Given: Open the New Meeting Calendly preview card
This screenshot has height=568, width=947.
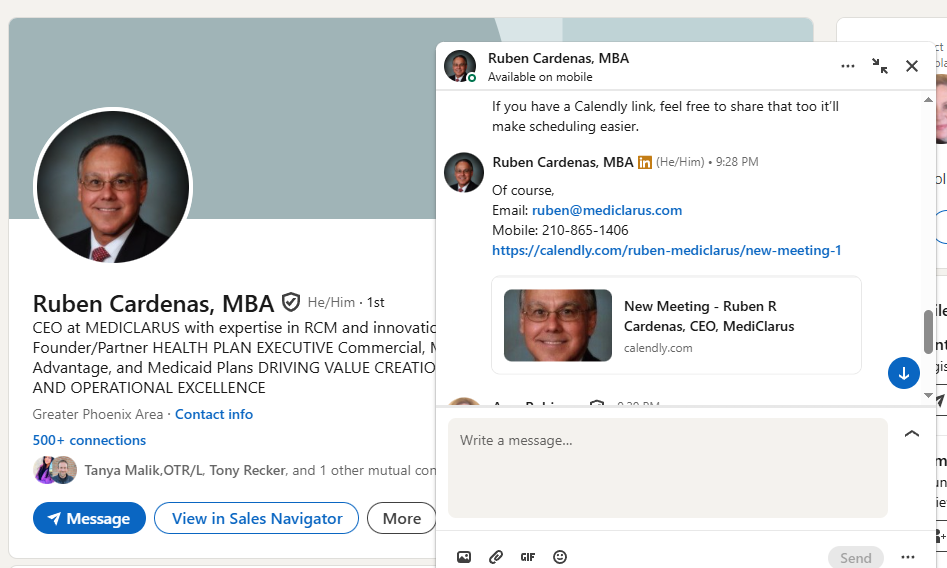Looking at the screenshot, I should tap(676, 325).
